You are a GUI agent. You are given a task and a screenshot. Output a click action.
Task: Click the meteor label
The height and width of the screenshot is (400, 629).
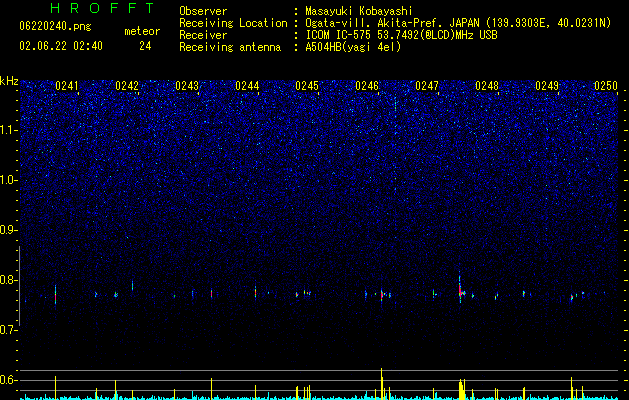click(x=142, y=31)
